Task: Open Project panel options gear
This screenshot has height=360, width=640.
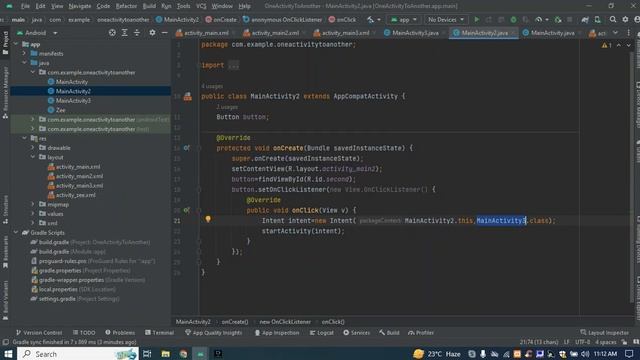Action: (x=152, y=33)
